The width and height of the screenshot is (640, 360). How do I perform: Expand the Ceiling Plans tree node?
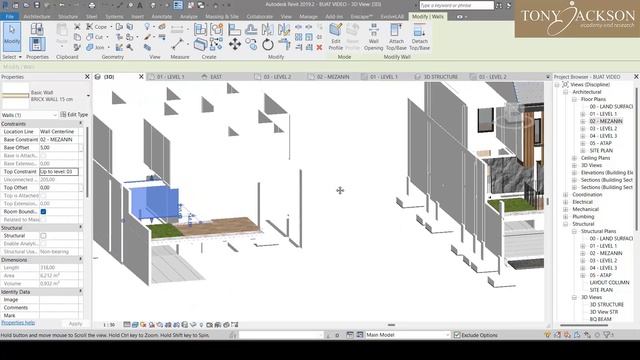[x=574, y=158]
